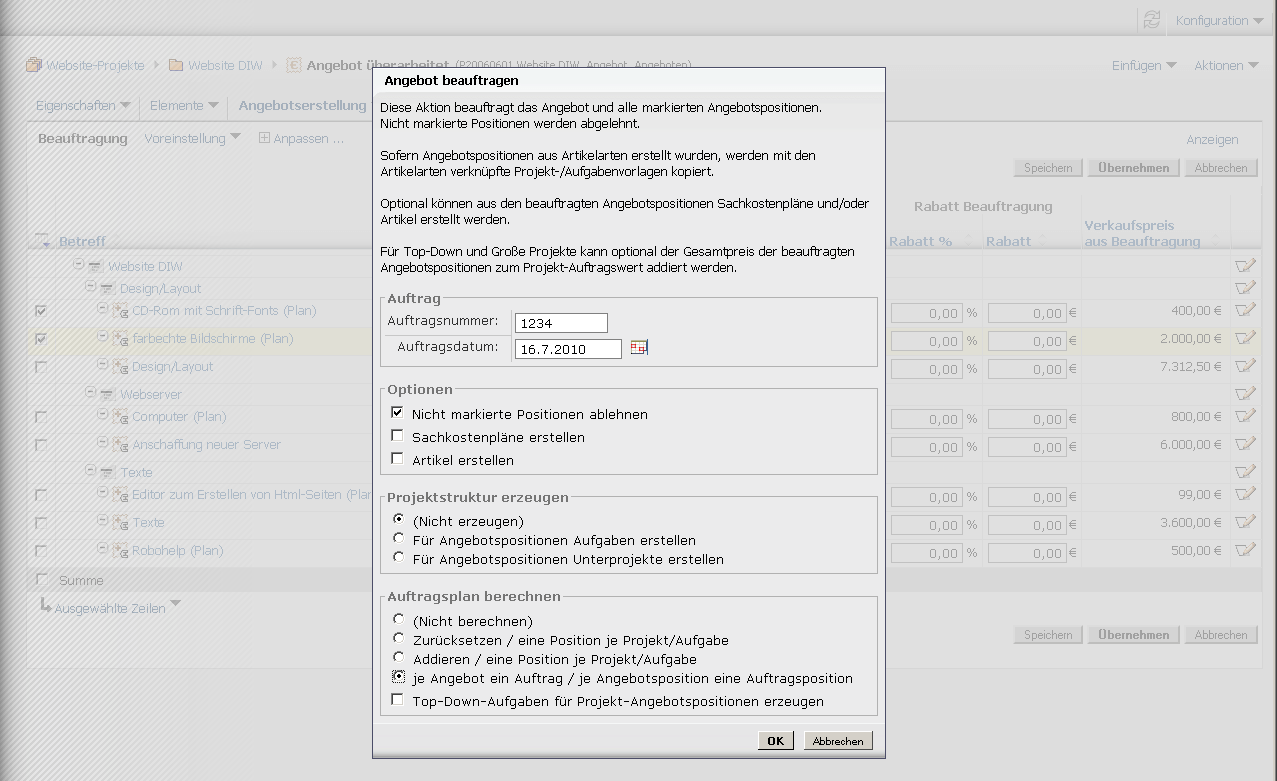Click the edit icon in the 500,00 € row
This screenshot has height=781, width=1277.
pos(1244,551)
